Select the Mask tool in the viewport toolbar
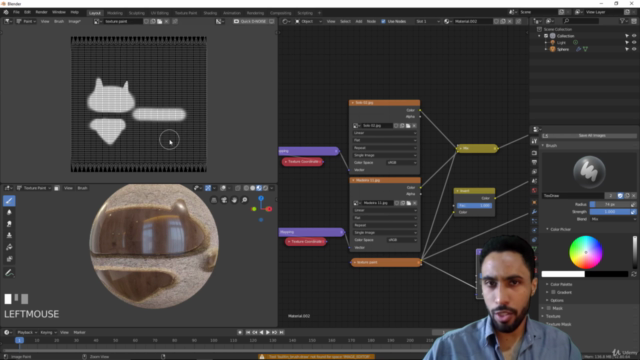This screenshot has height=360, width=640. point(9,259)
